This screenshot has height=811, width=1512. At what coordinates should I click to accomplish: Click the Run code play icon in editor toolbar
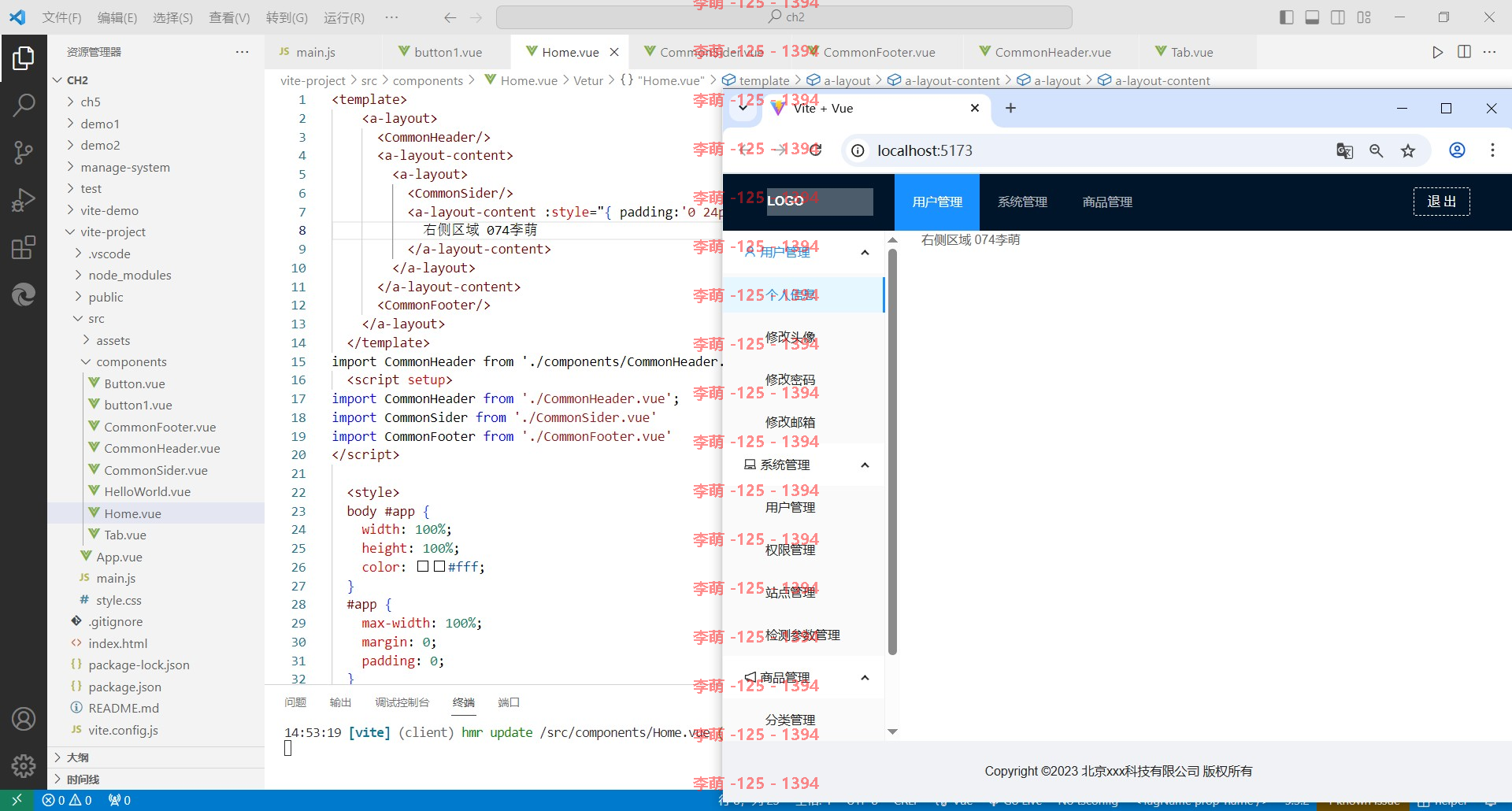[1438, 52]
